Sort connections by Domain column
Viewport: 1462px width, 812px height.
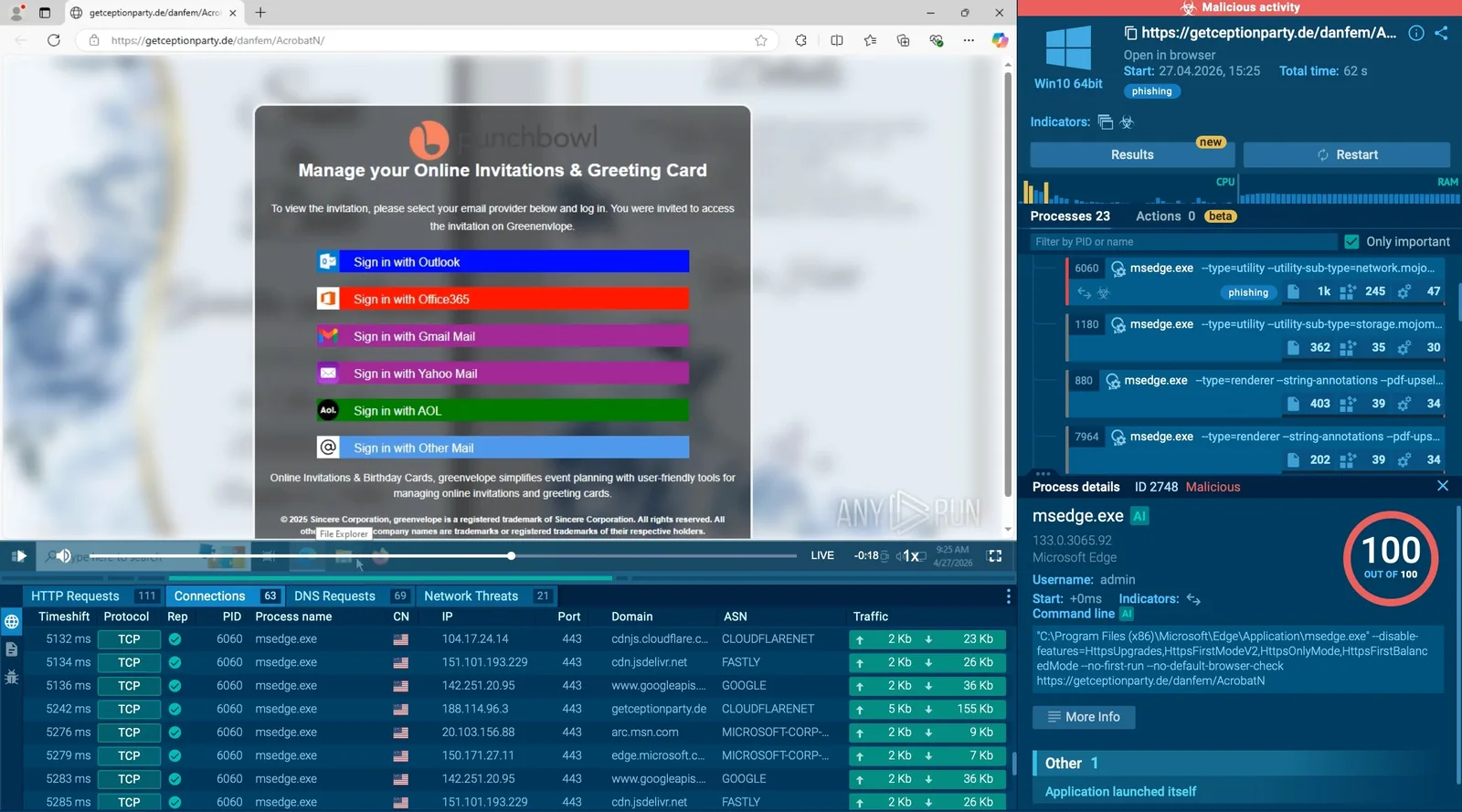tap(632, 617)
